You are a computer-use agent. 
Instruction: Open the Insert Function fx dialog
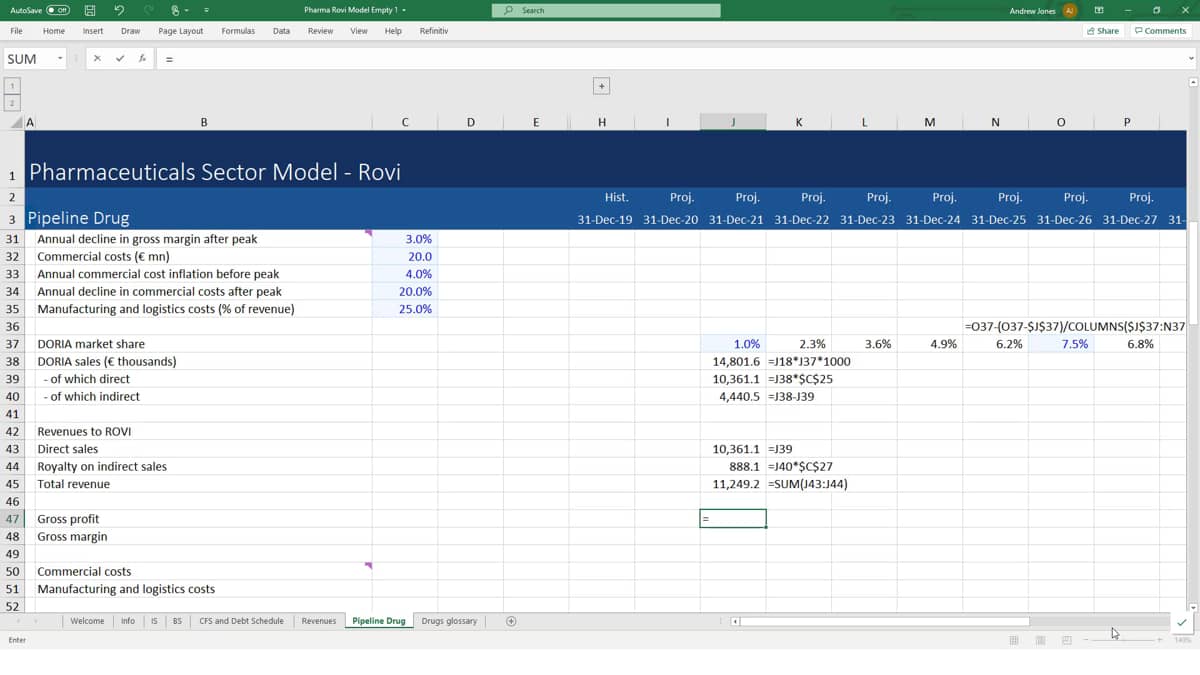(143, 59)
